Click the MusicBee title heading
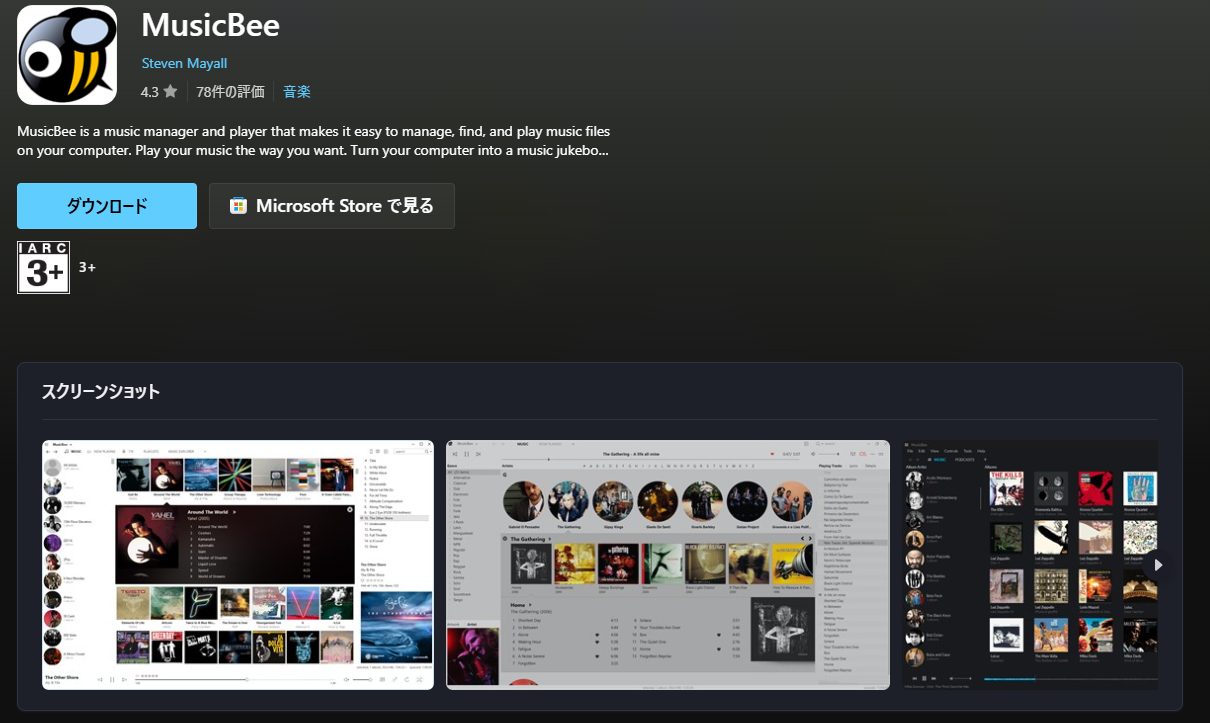 coord(211,25)
